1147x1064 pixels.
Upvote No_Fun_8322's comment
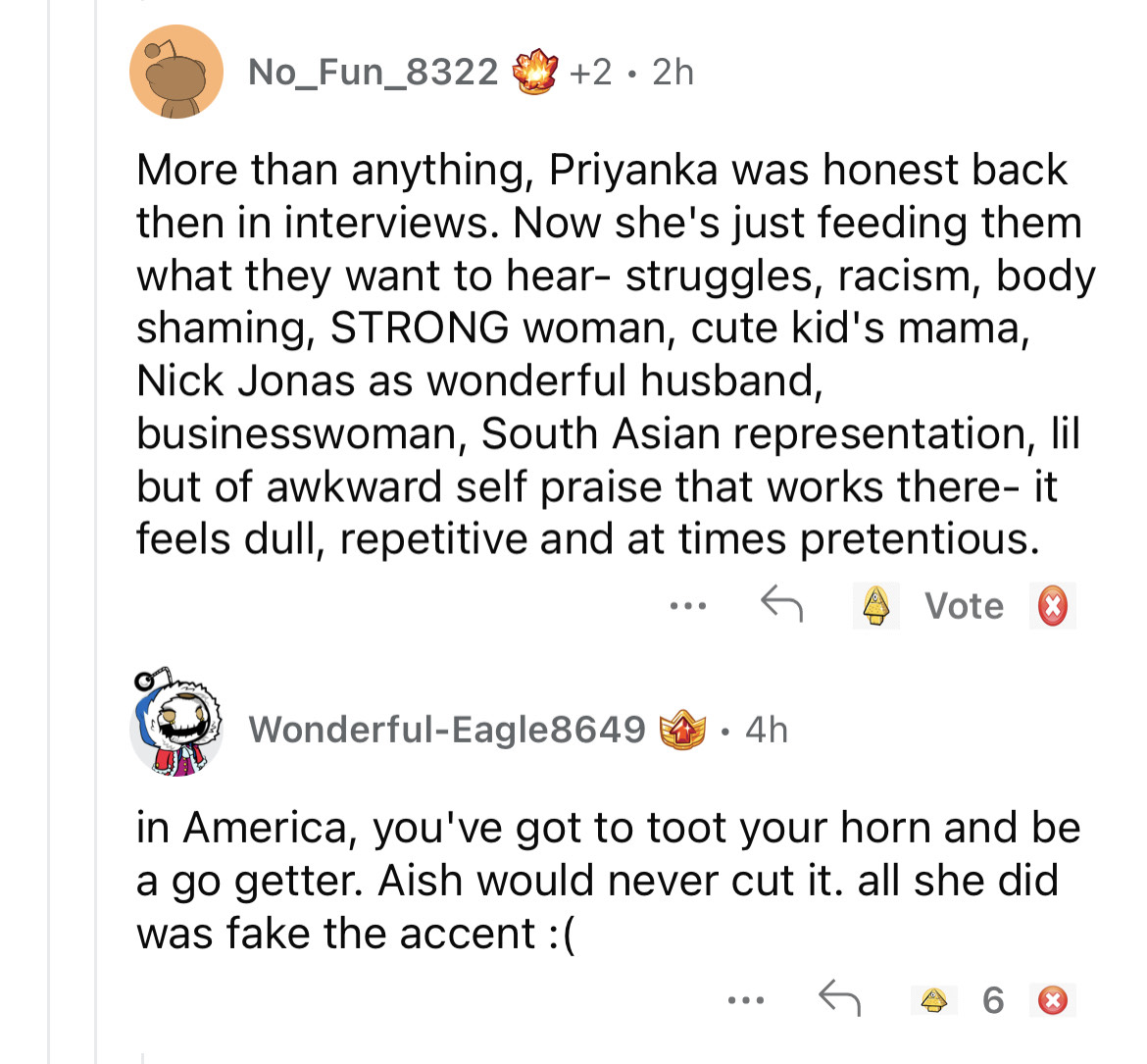[x=875, y=605]
